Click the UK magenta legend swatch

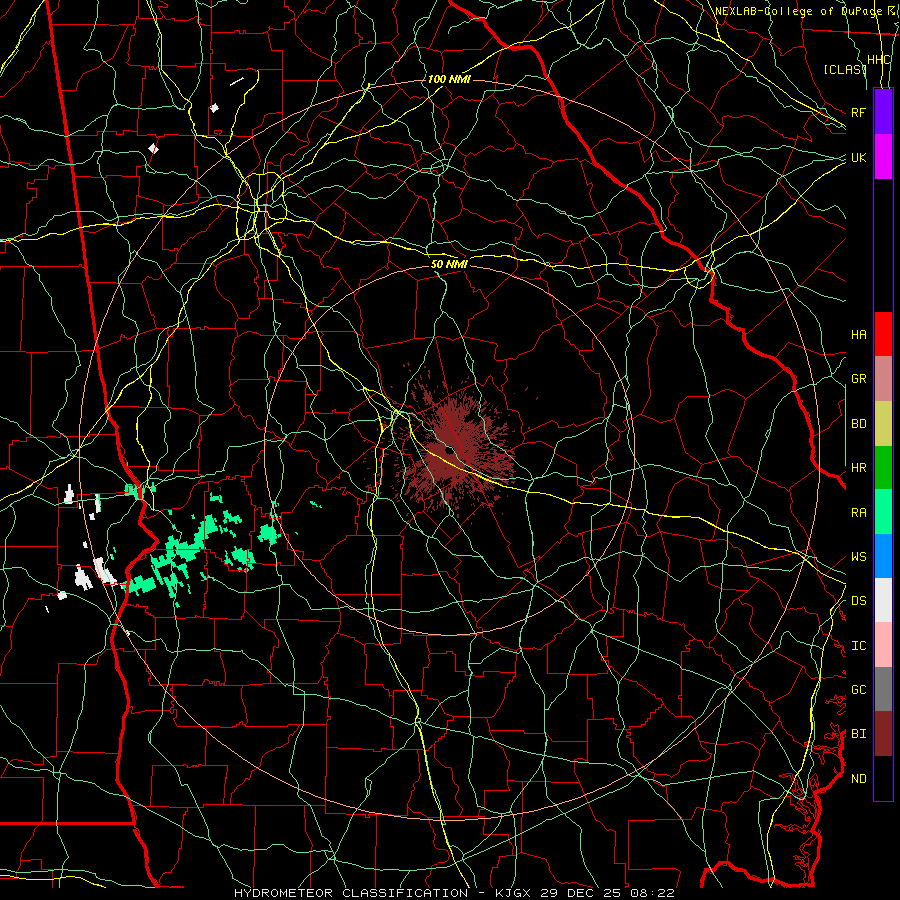(883, 157)
